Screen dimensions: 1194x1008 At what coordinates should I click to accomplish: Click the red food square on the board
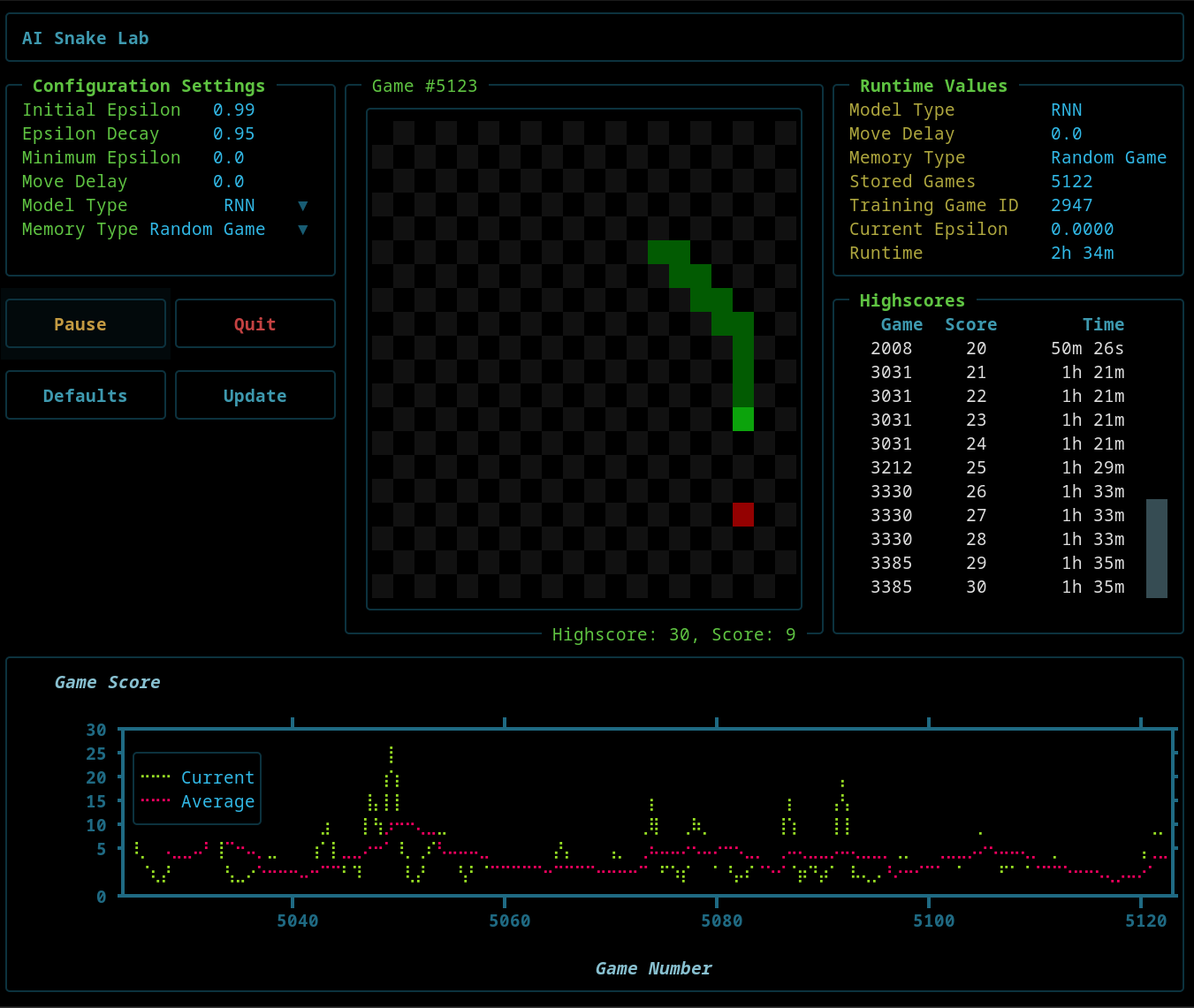(x=743, y=514)
